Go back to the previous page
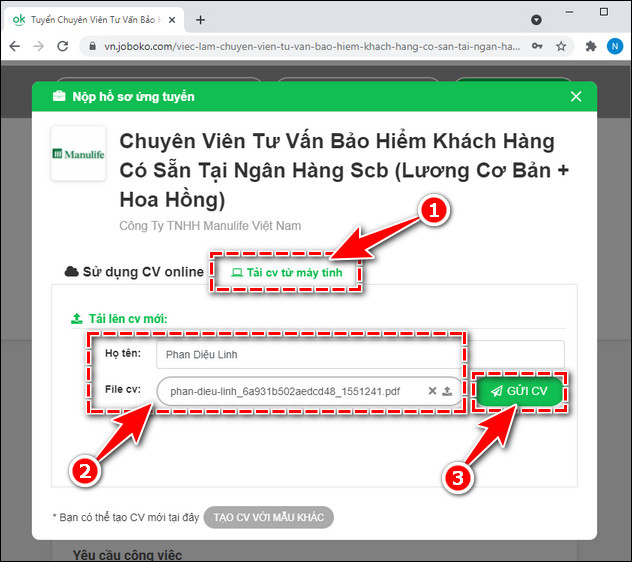The image size is (632, 562). 15,46
